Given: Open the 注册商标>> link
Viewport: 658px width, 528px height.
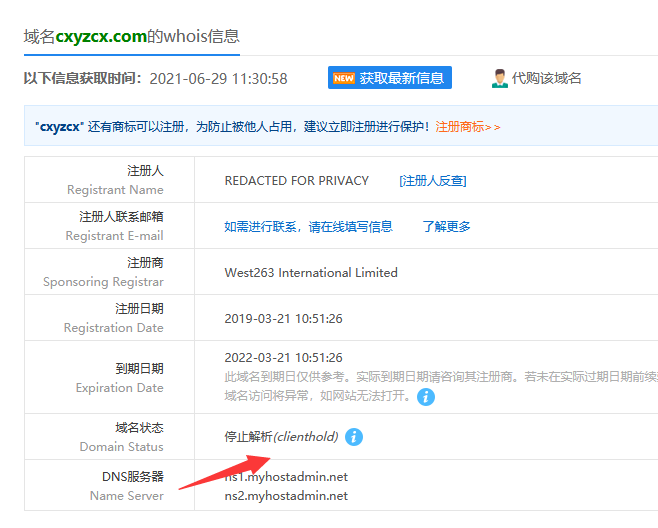Looking at the screenshot, I should [468, 127].
